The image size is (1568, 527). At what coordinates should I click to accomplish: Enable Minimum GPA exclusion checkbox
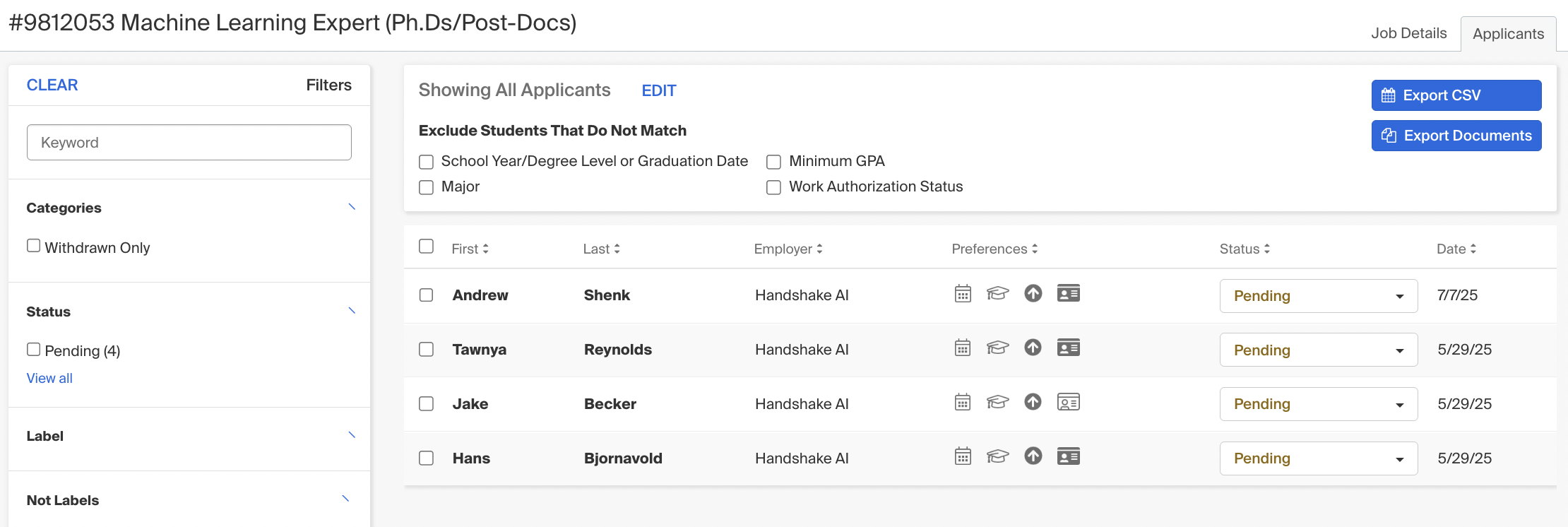pyautogui.click(x=773, y=162)
